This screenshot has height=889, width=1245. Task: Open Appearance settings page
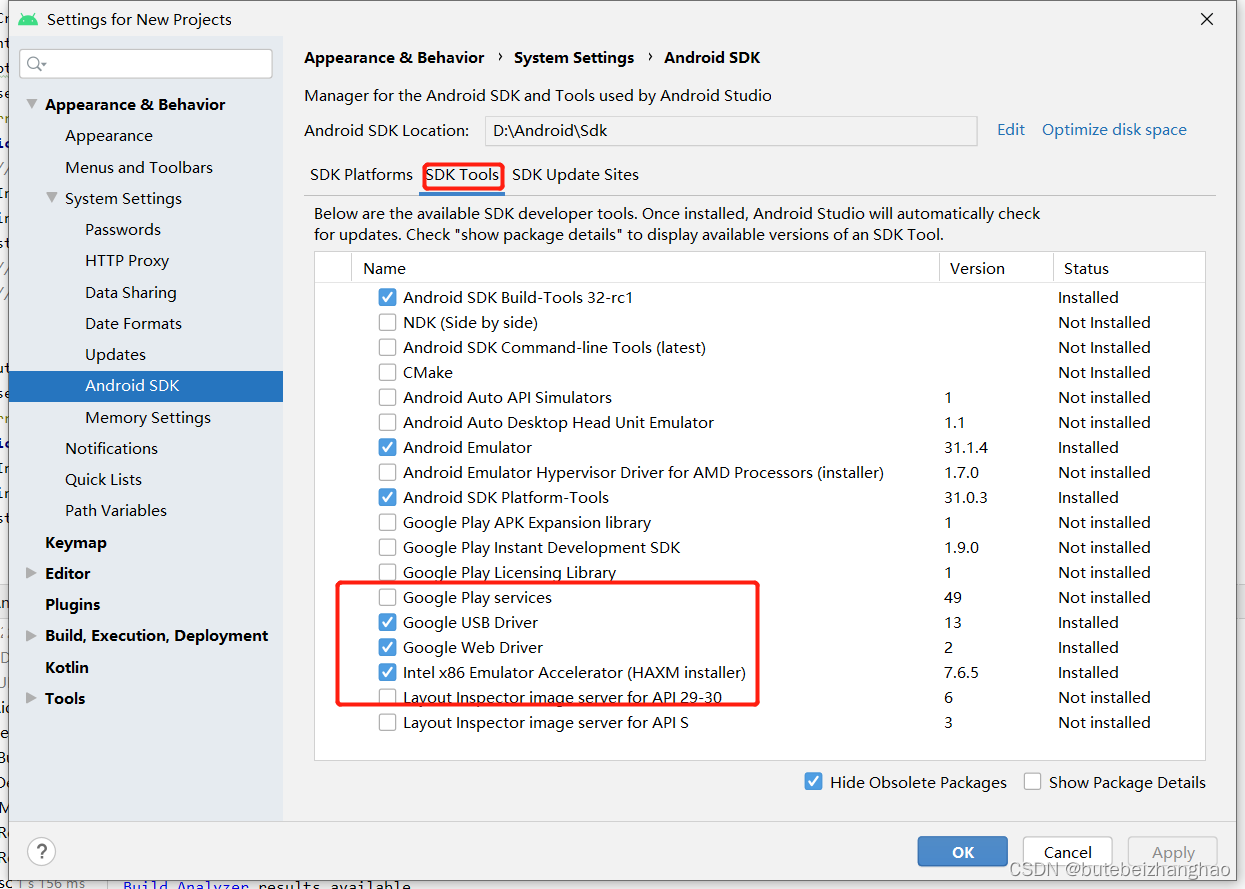click(109, 136)
